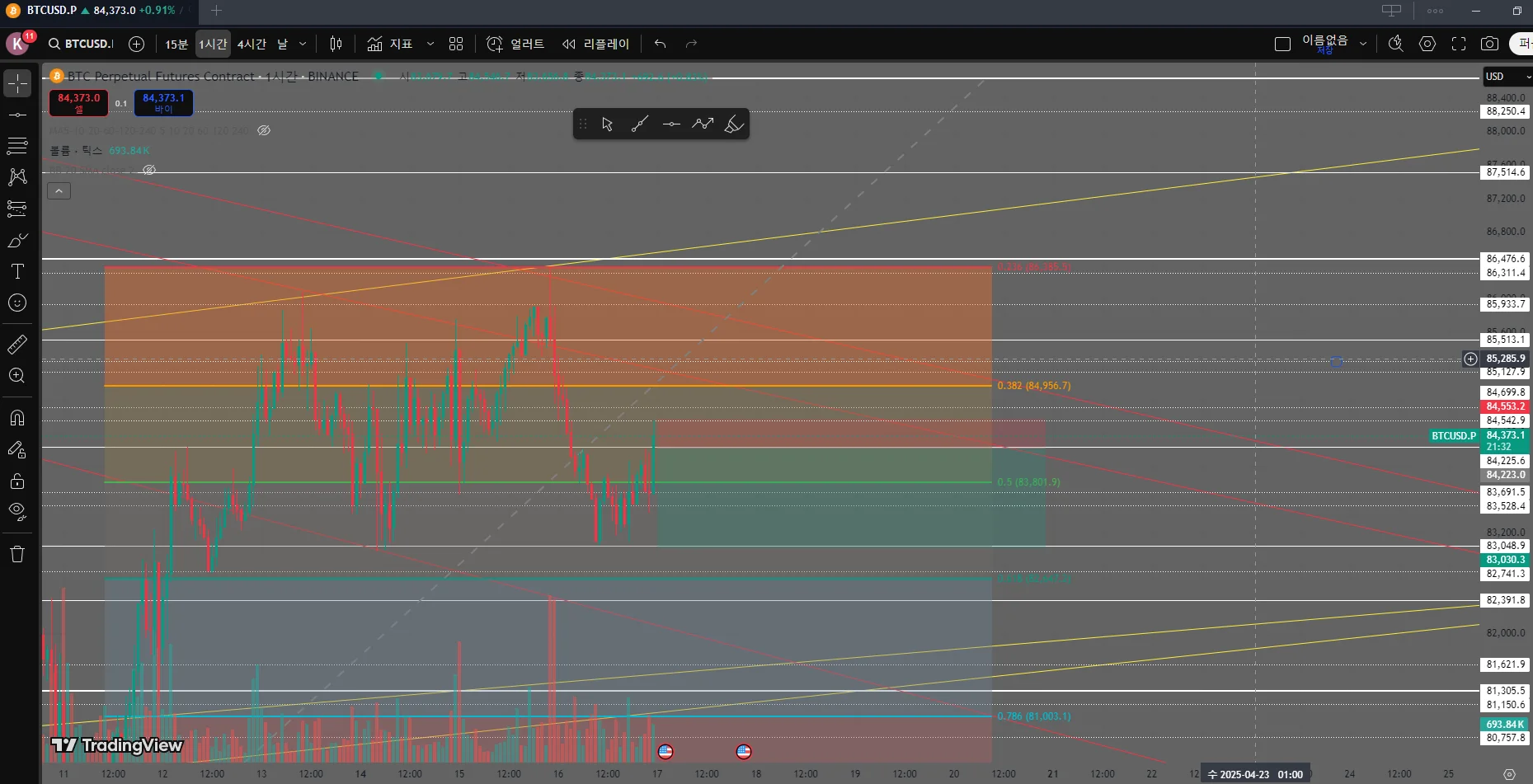Select the brush tool in left sidebar

pos(17,240)
